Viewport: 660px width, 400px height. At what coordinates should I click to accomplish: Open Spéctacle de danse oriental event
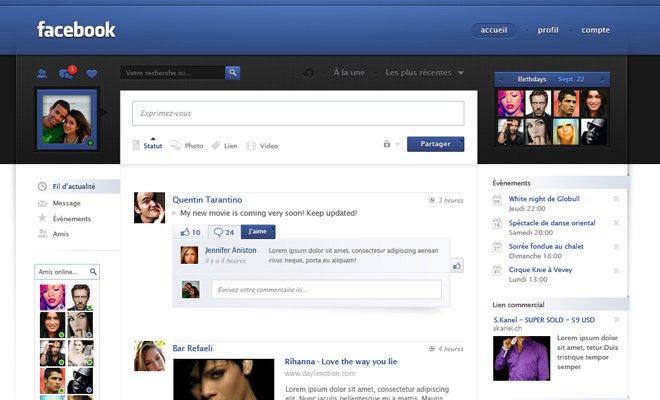(x=552, y=223)
